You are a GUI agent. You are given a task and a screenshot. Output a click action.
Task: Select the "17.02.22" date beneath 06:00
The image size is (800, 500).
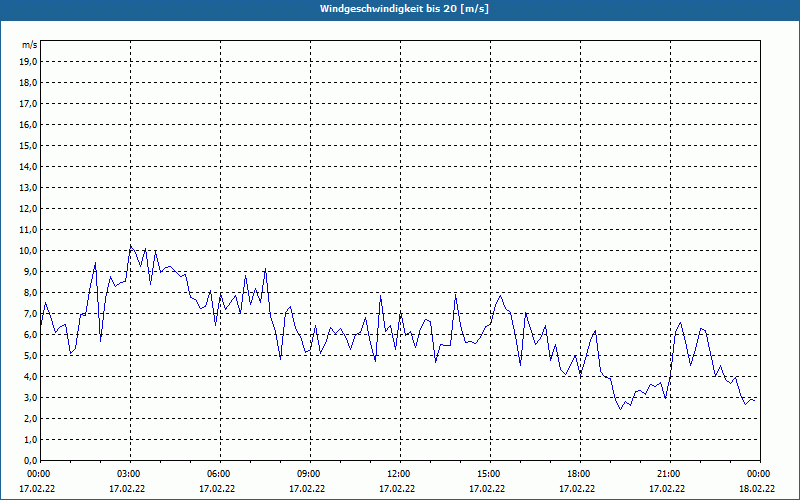217,489
